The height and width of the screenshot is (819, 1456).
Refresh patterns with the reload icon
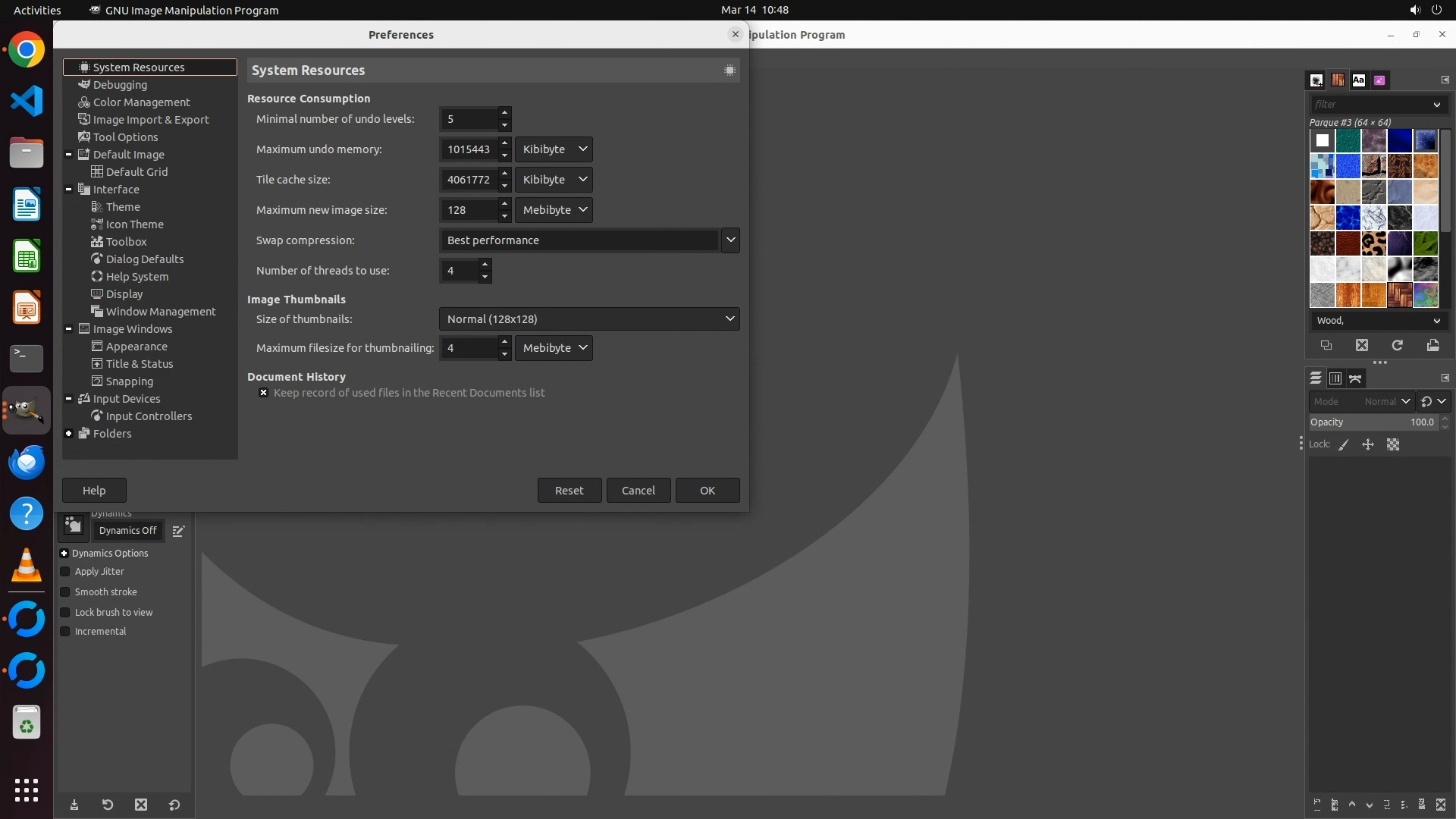[1397, 346]
